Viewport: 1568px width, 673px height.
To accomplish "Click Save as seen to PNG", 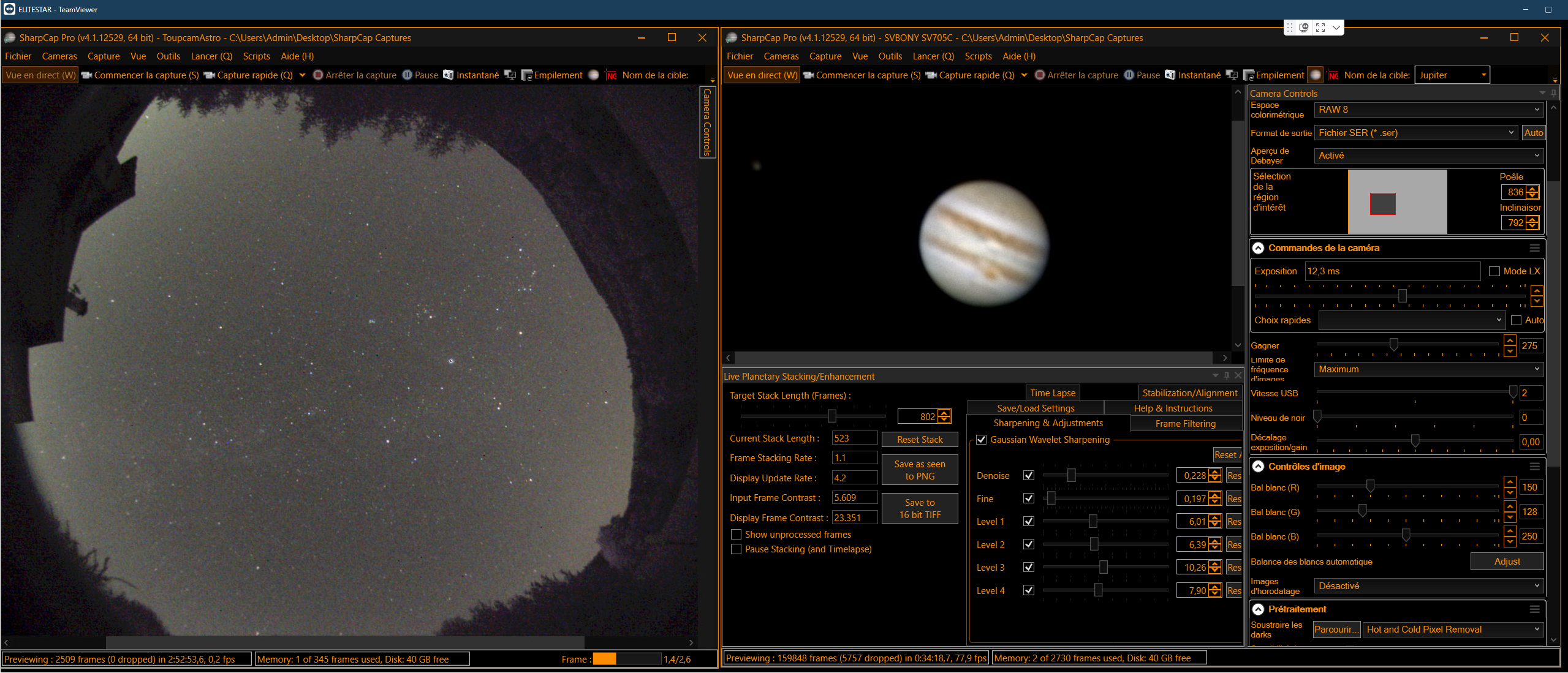I will pos(920,470).
